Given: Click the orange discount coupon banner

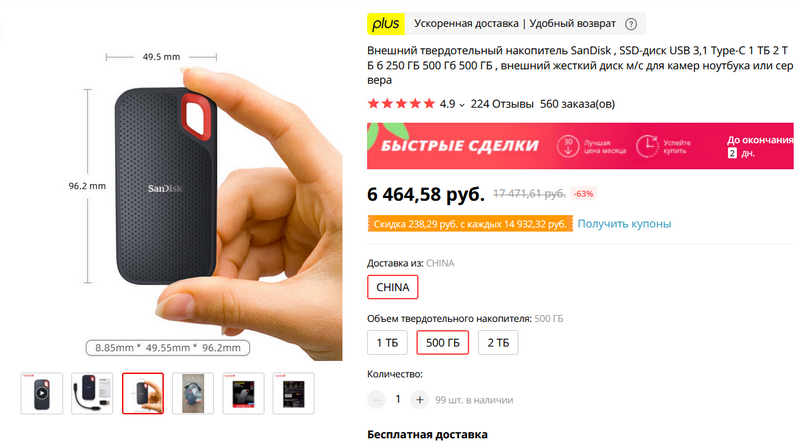Looking at the screenshot, I should coord(470,224).
